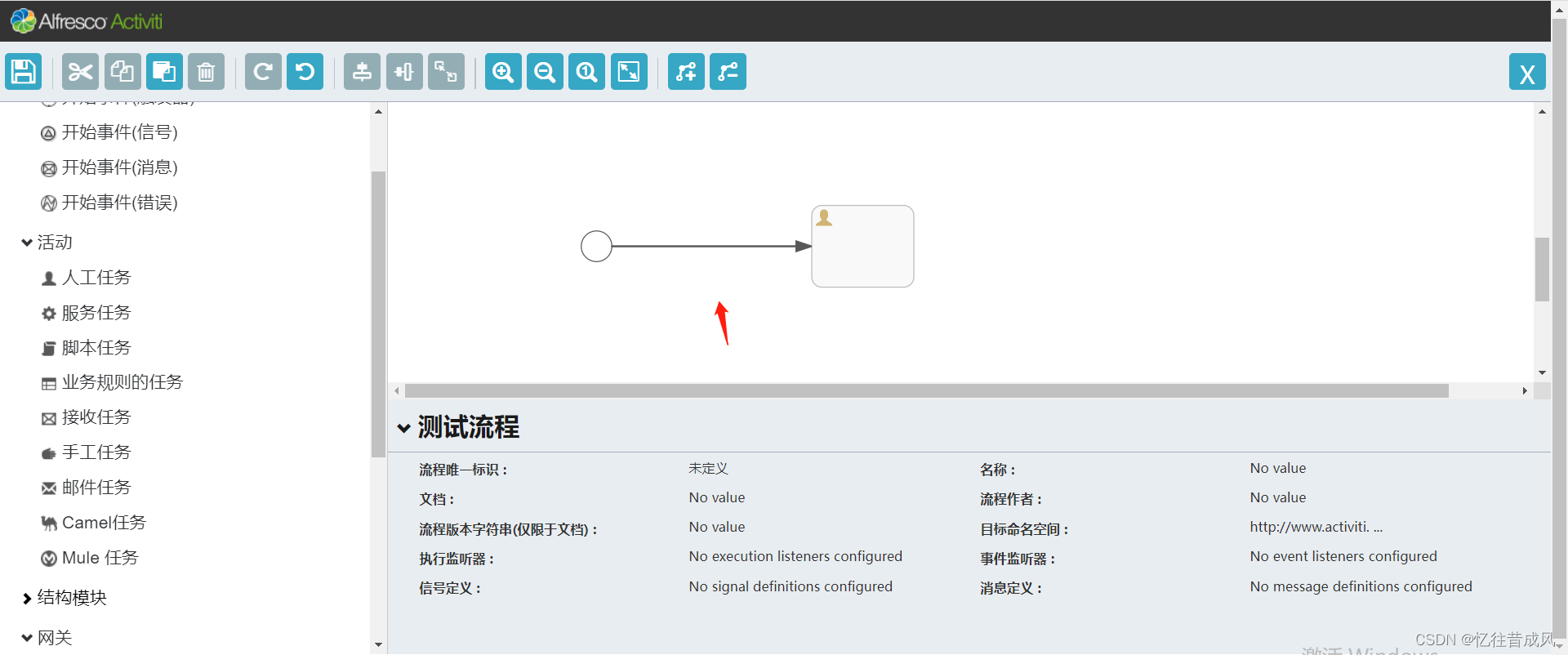1568x655 pixels.
Task: Zoom in on the canvas
Action: coord(503,72)
